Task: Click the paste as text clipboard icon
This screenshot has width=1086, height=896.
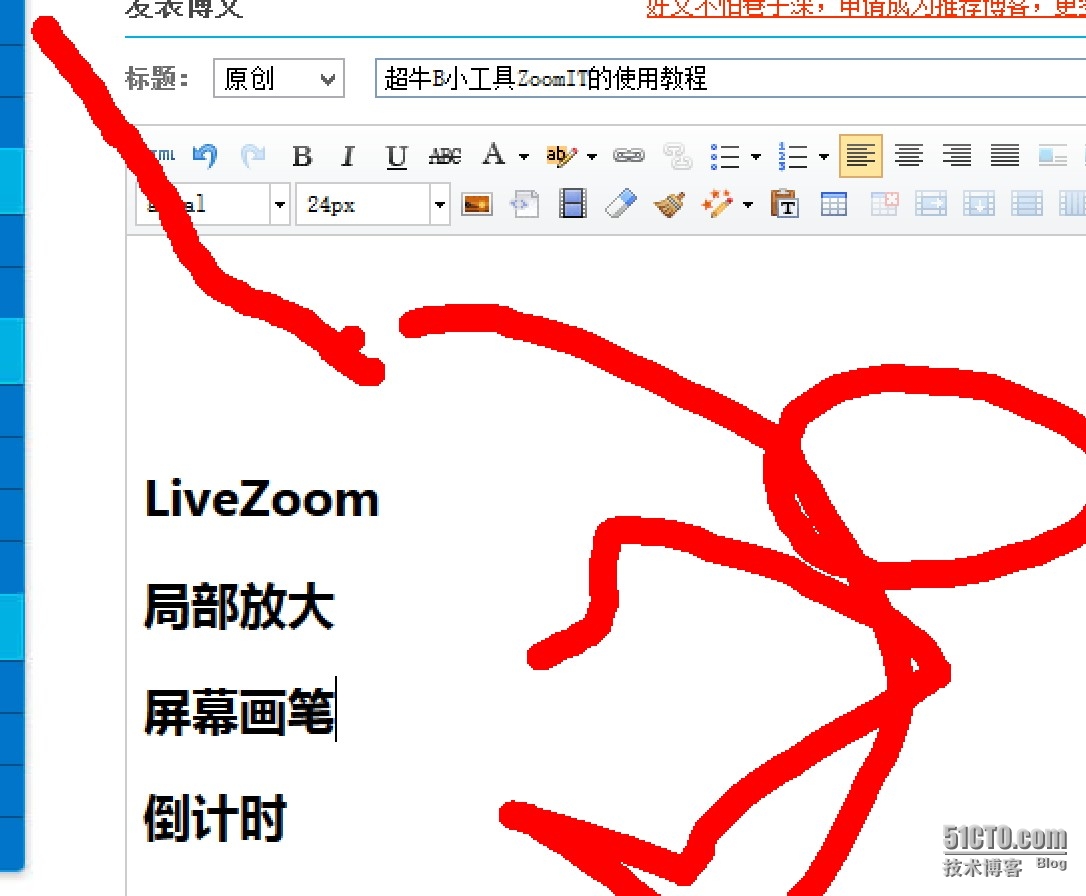Action: point(785,204)
